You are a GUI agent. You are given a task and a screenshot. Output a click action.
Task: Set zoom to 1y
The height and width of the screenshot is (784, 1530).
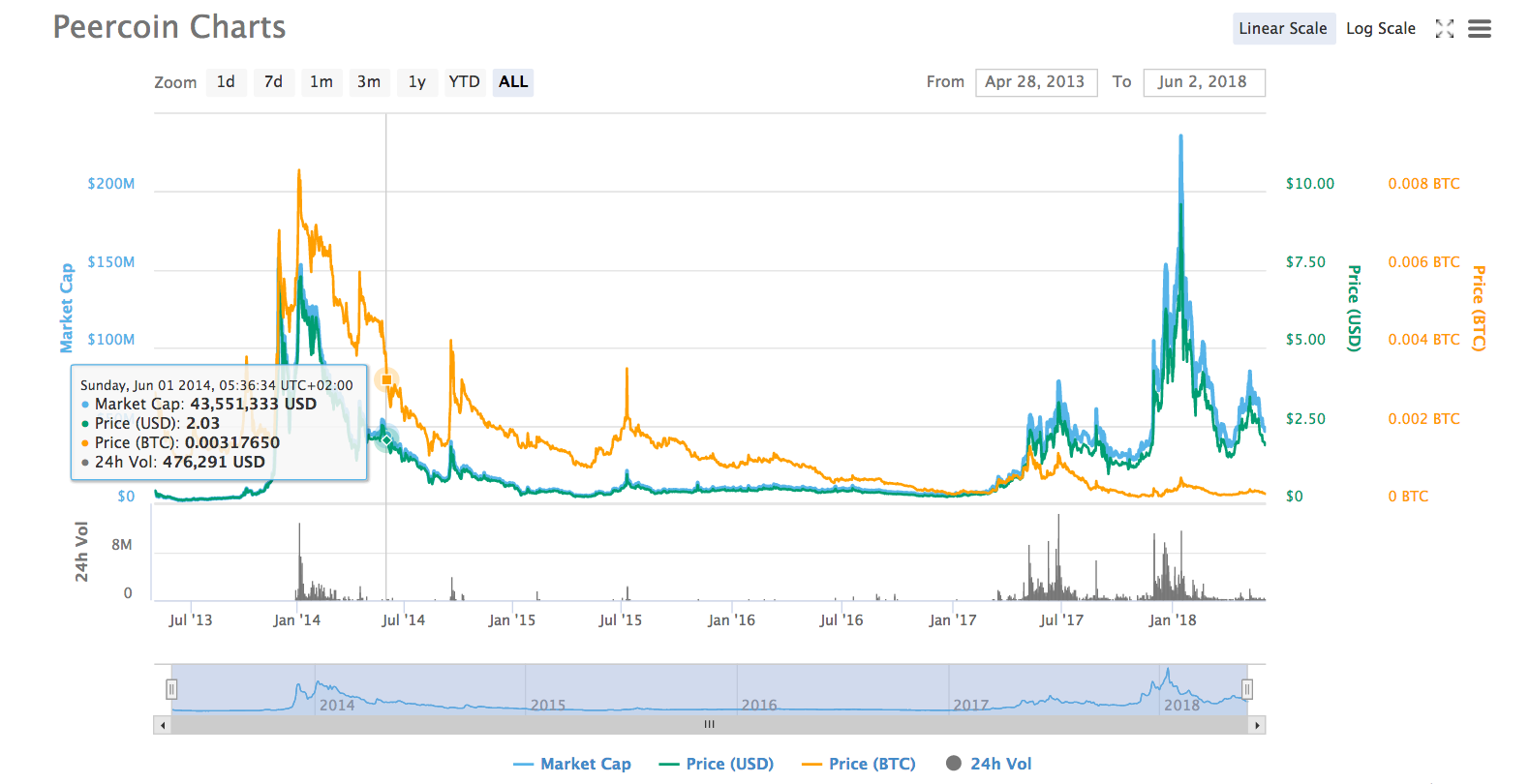tap(417, 82)
